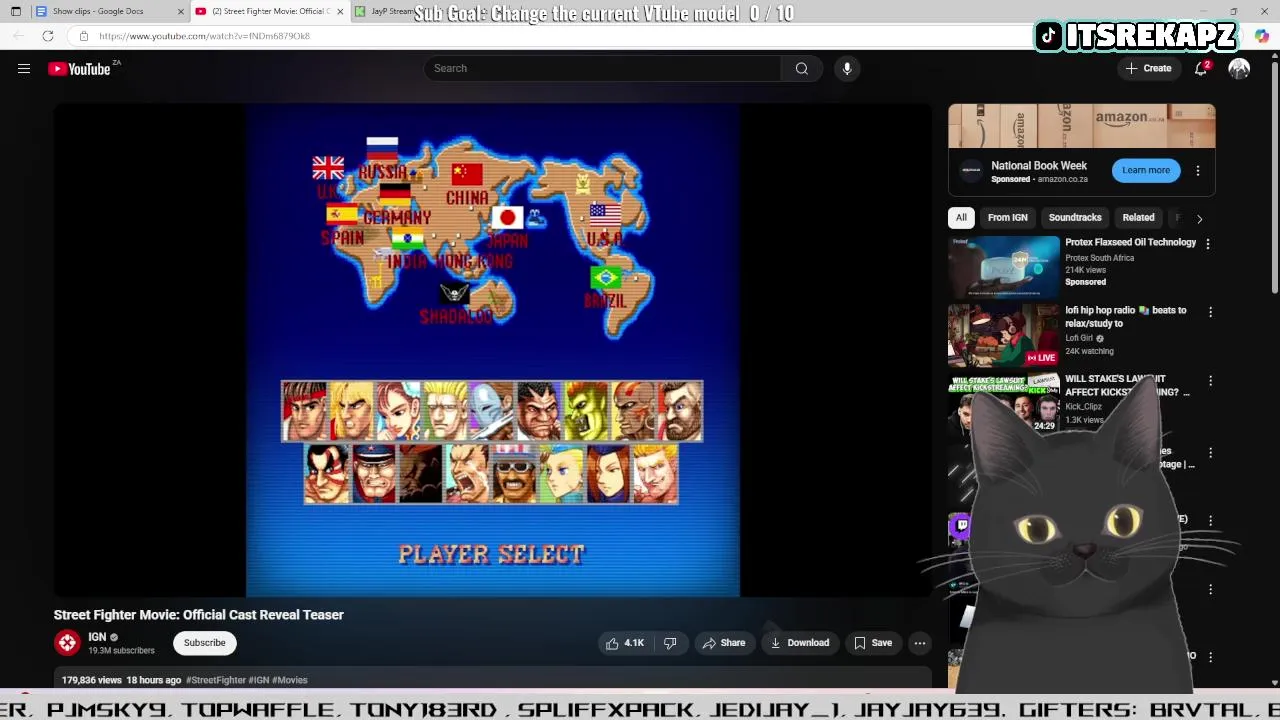Open the IGN channel name link
The image size is (1280, 720).
(97, 637)
